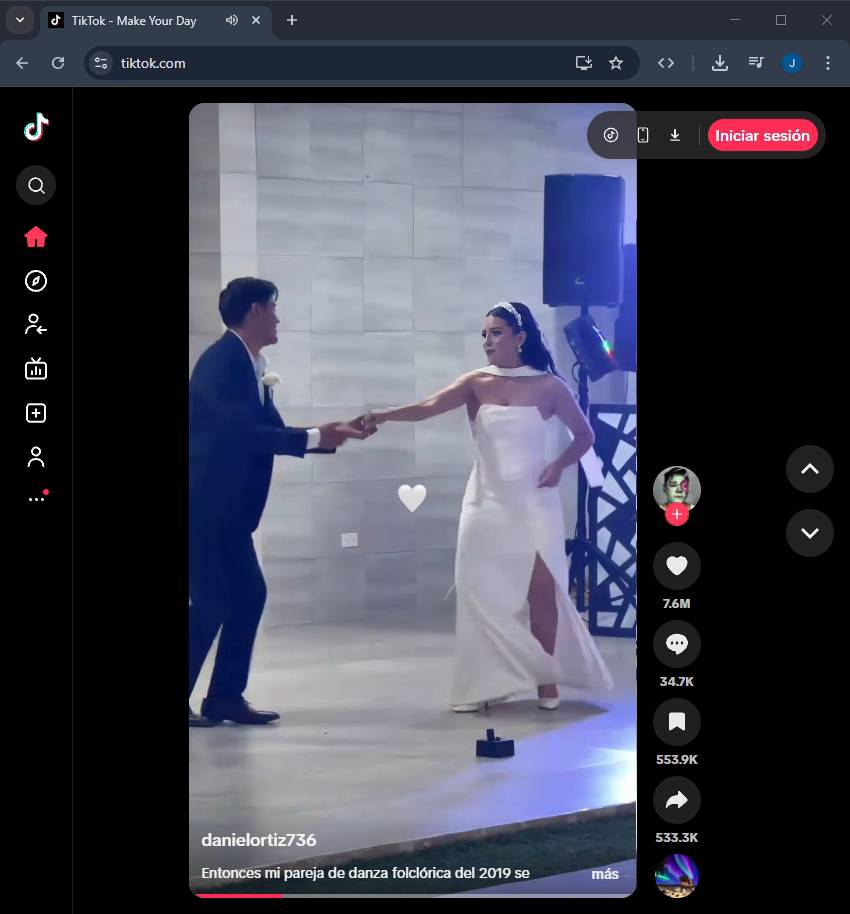Click the Upload plus icon in sidebar
The height and width of the screenshot is (914, 850).
click(36, 413)
